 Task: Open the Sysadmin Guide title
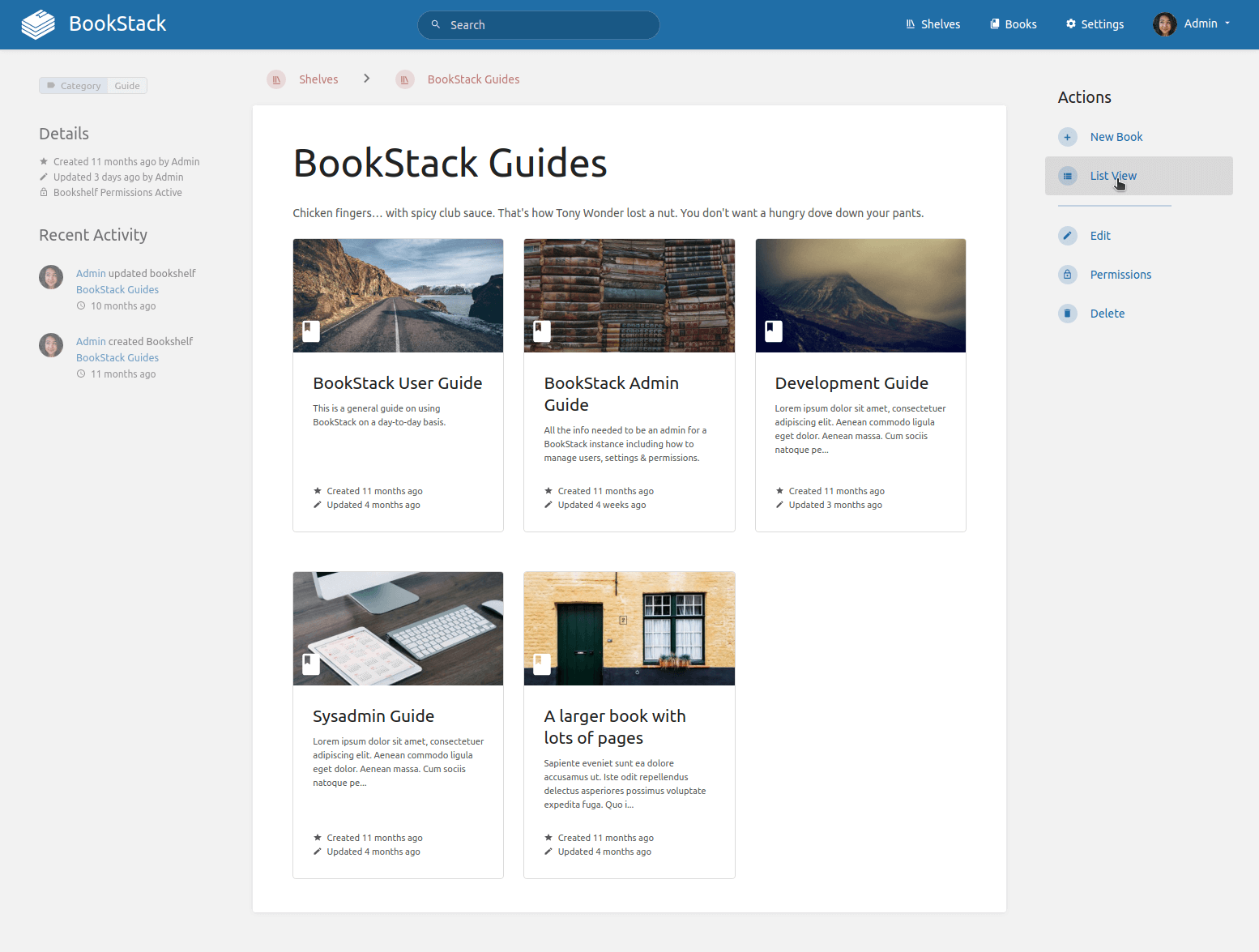coord(373,716)
